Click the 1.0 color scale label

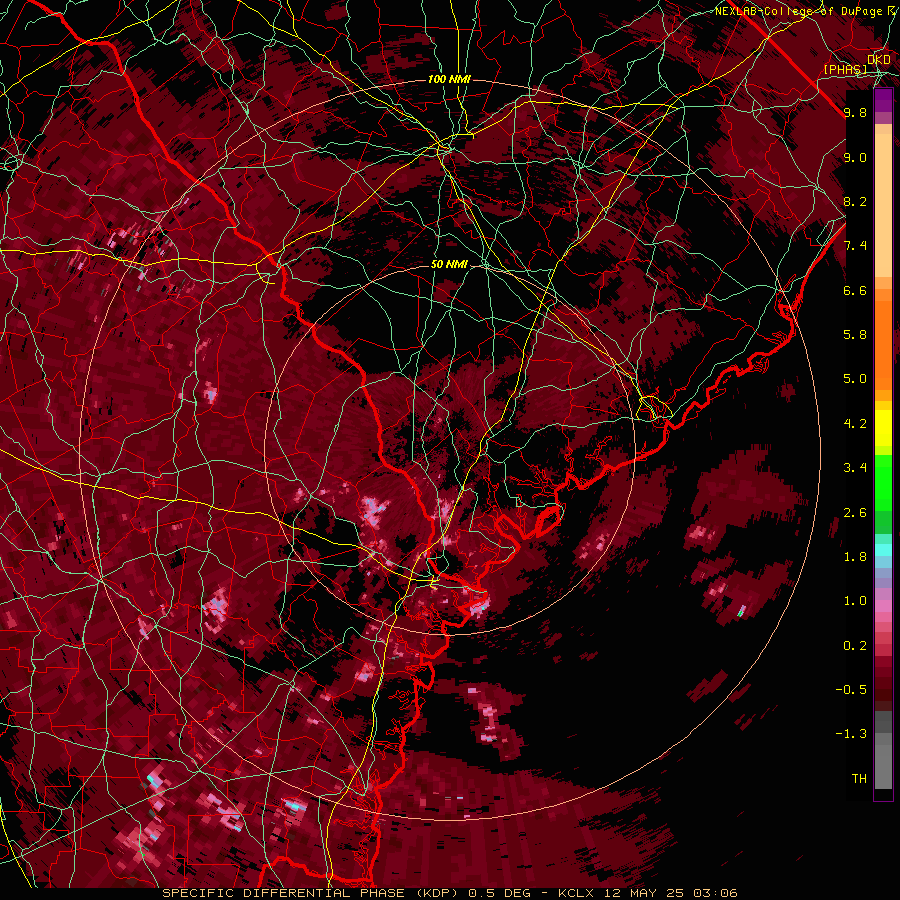tap(855, 601)
